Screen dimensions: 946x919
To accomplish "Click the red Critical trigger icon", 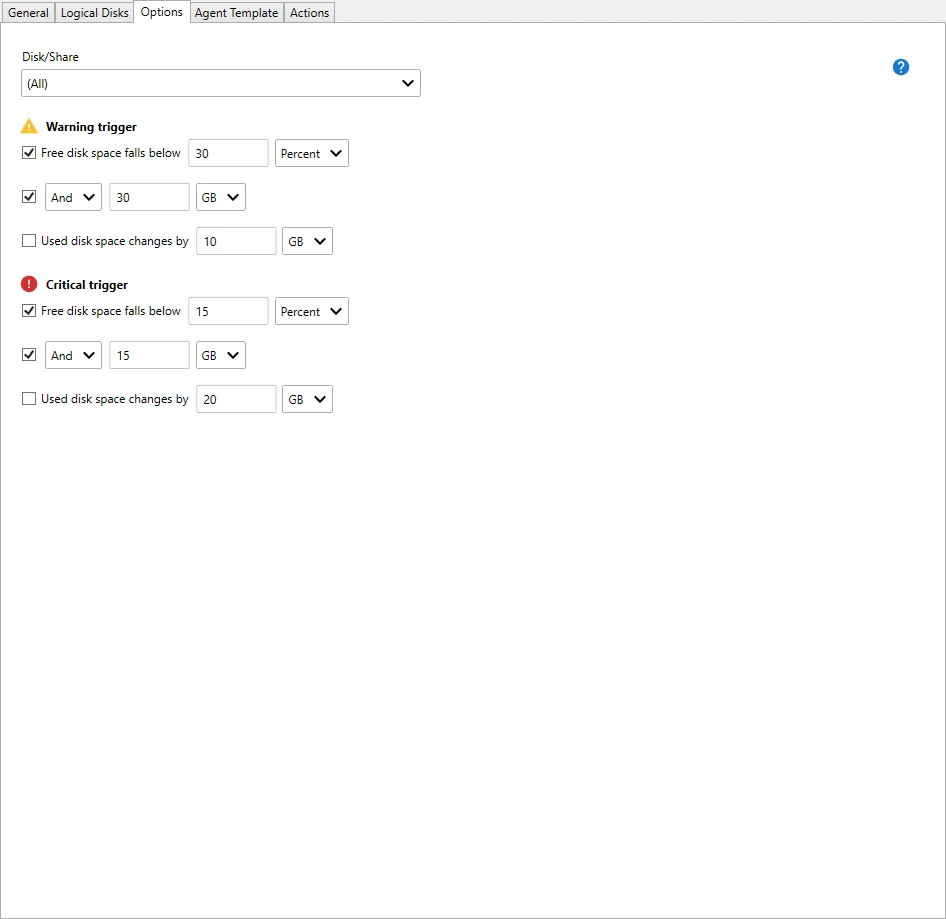I will tap(29, 285).
